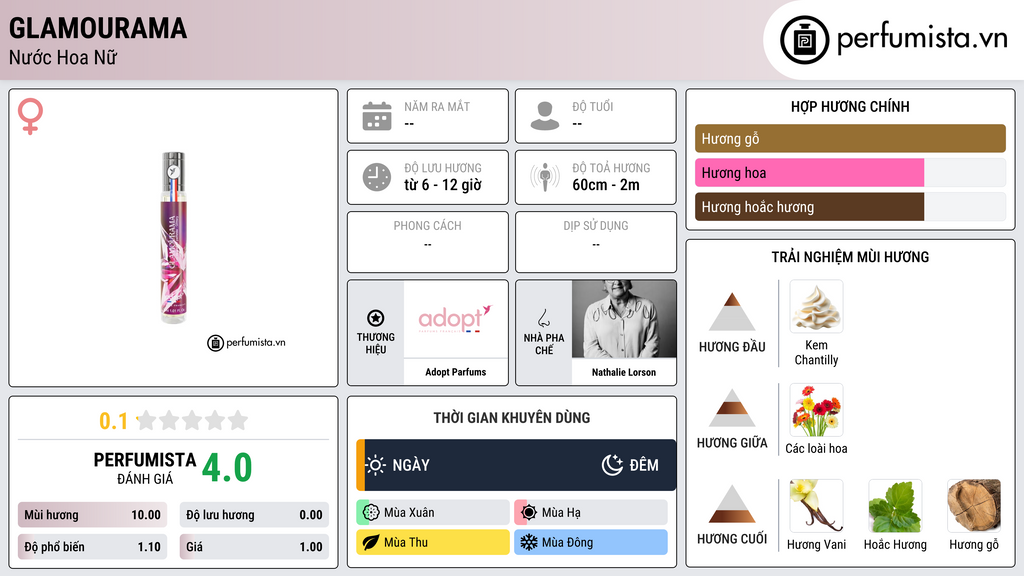The image size is (1024, 576).
Task: Click the five-star rating row
Action: click(192, 420)
